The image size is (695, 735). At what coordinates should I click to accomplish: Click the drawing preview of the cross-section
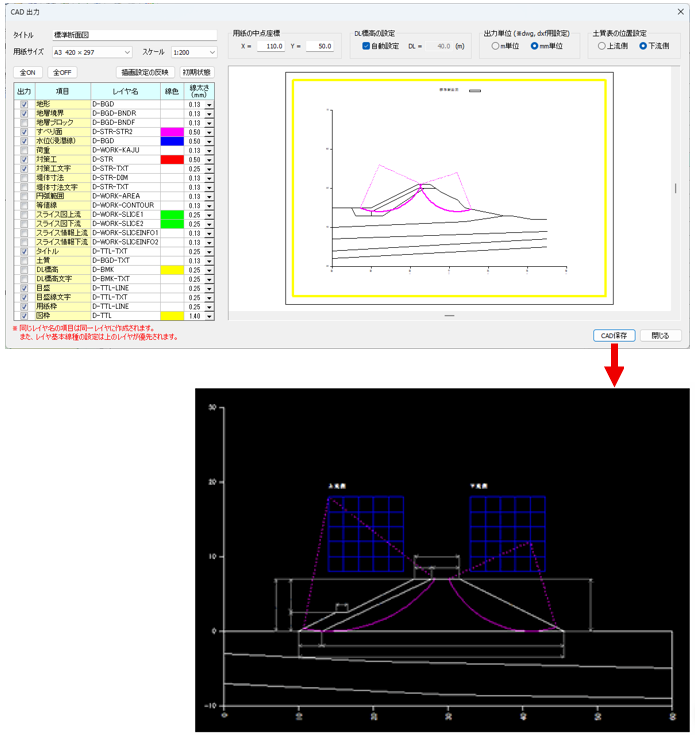pyautogui.click(x=449, y=188)
